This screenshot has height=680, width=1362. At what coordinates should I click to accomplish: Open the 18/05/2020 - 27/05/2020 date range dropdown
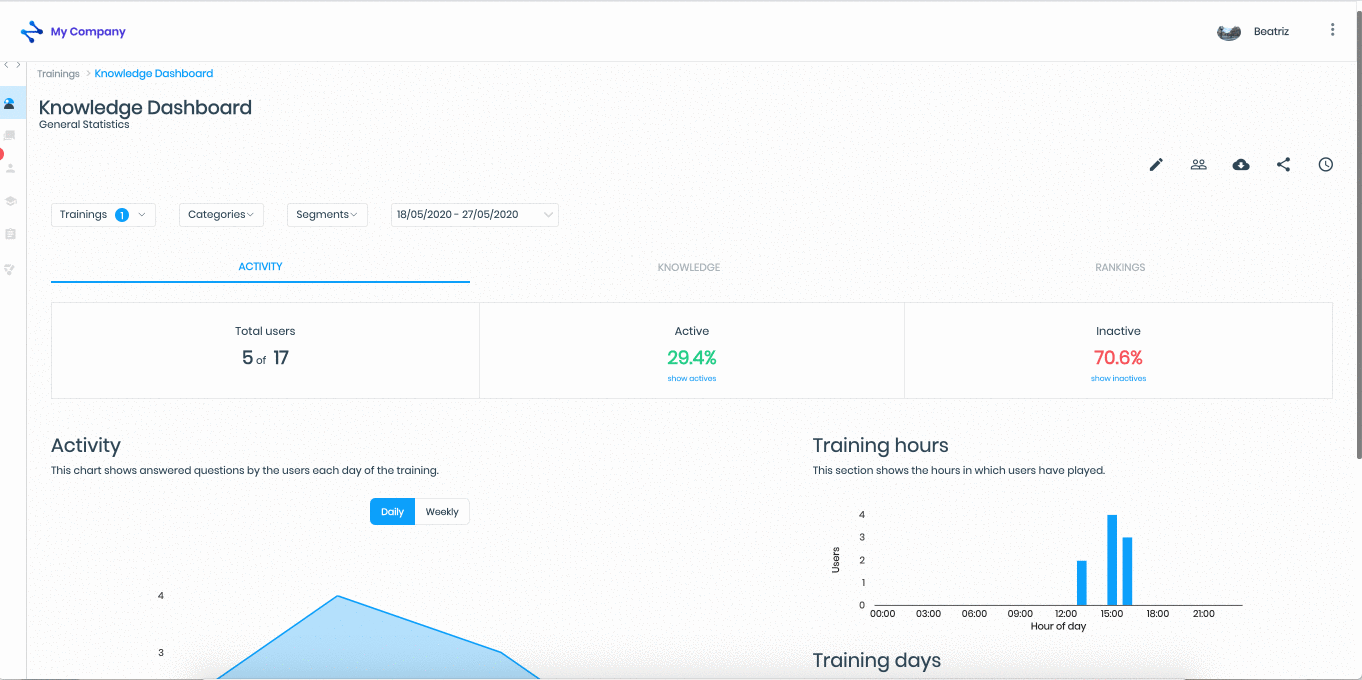(x=474, y=215)
